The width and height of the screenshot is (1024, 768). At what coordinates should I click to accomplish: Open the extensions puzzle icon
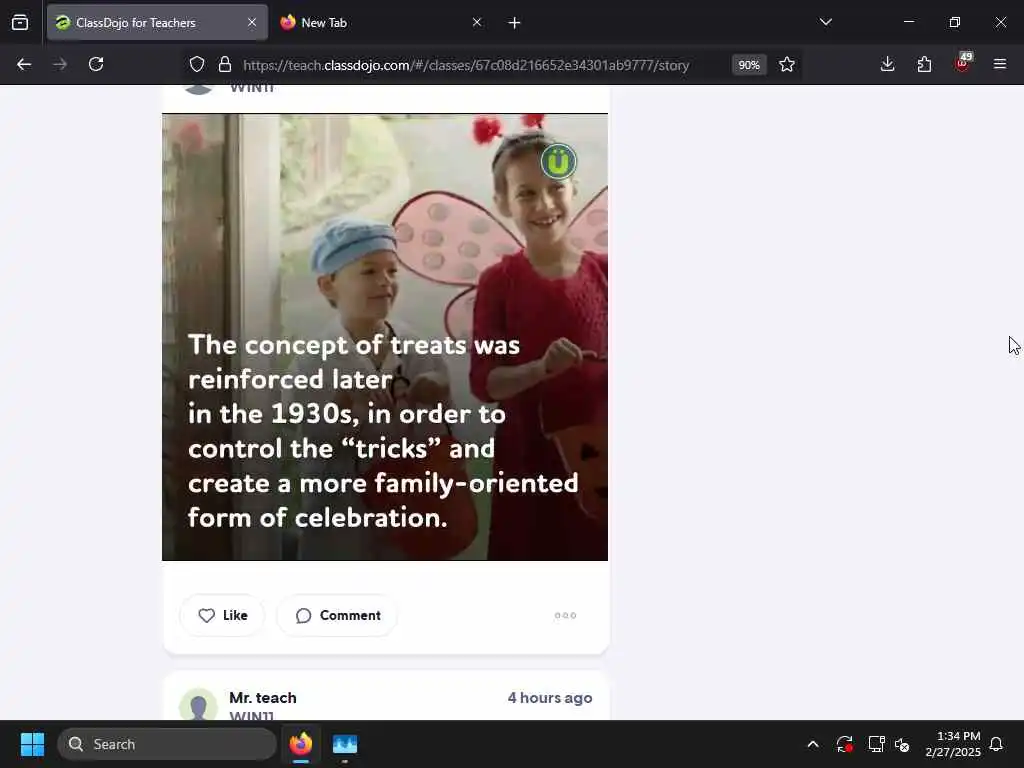[x=924, y=64]
